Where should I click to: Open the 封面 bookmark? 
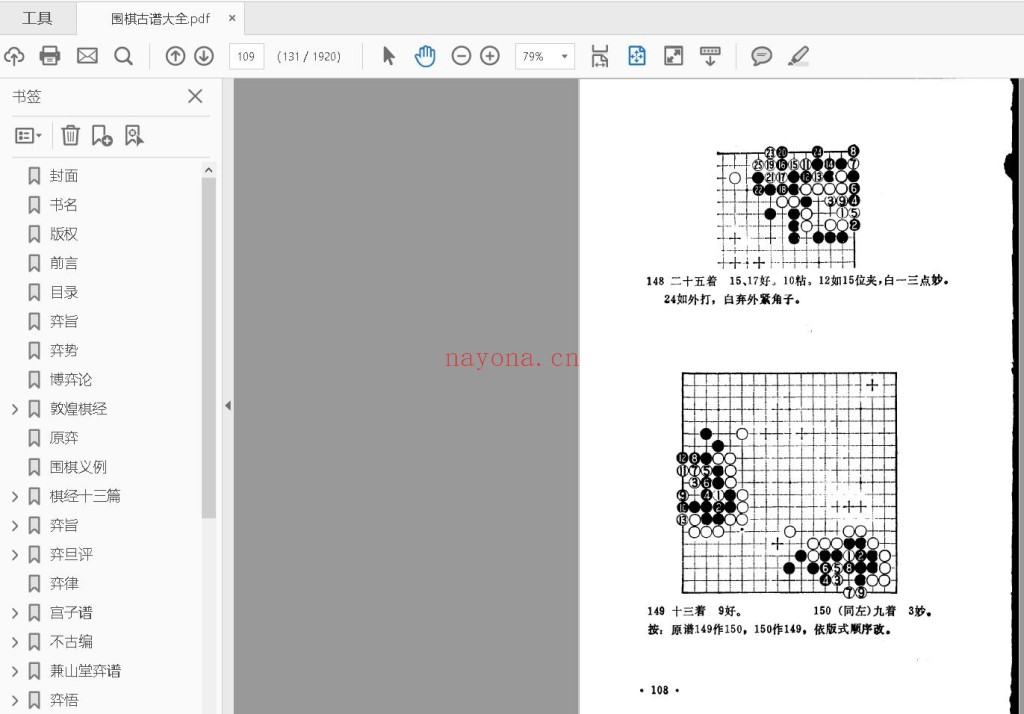point(64,176)
